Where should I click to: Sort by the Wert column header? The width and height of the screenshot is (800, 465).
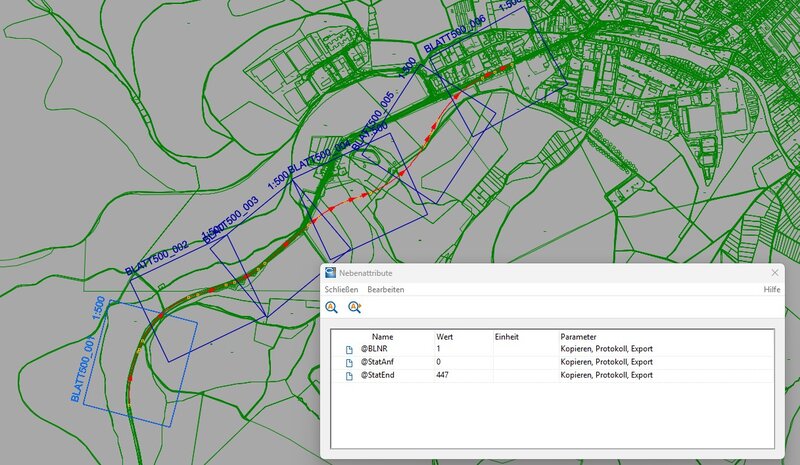[x=445, y=336]
